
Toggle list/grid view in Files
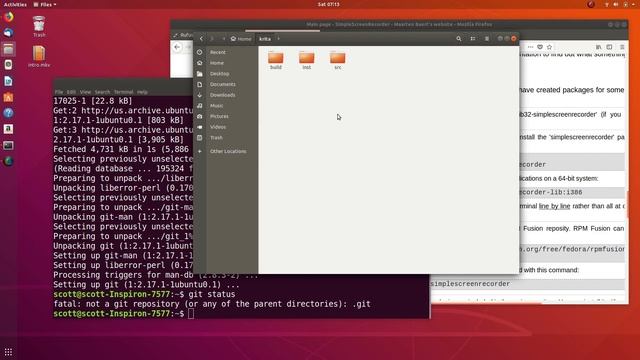point(473,39)
